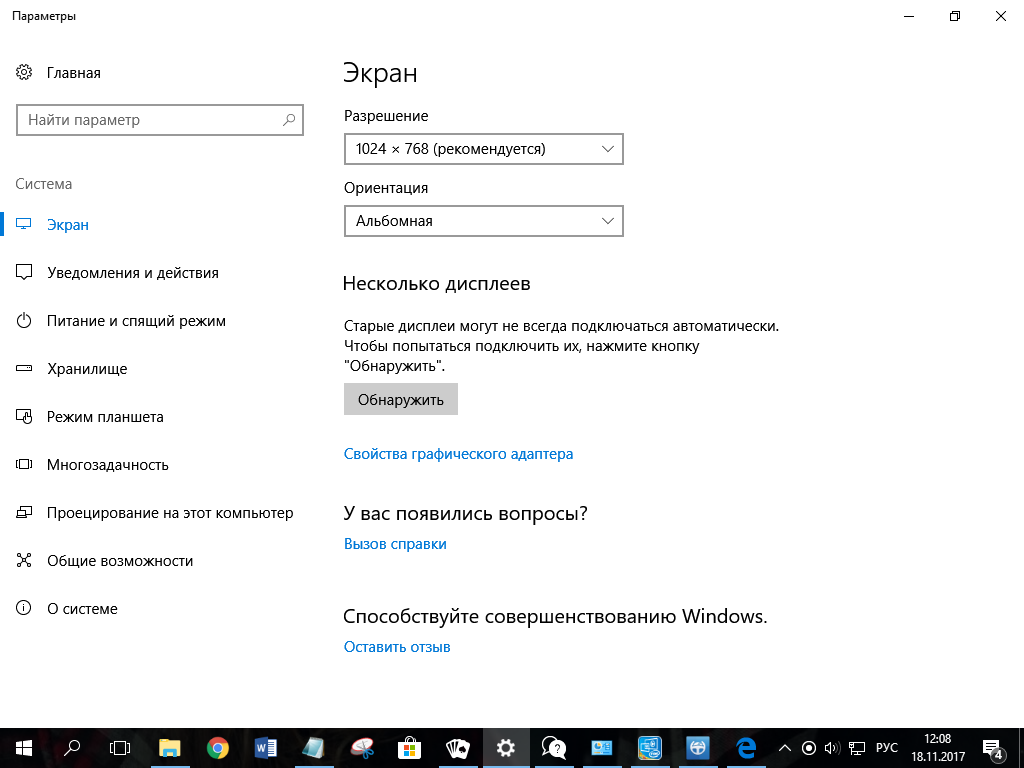
Task: Click the Оставить отзыв link
Action: click(397, 647)
